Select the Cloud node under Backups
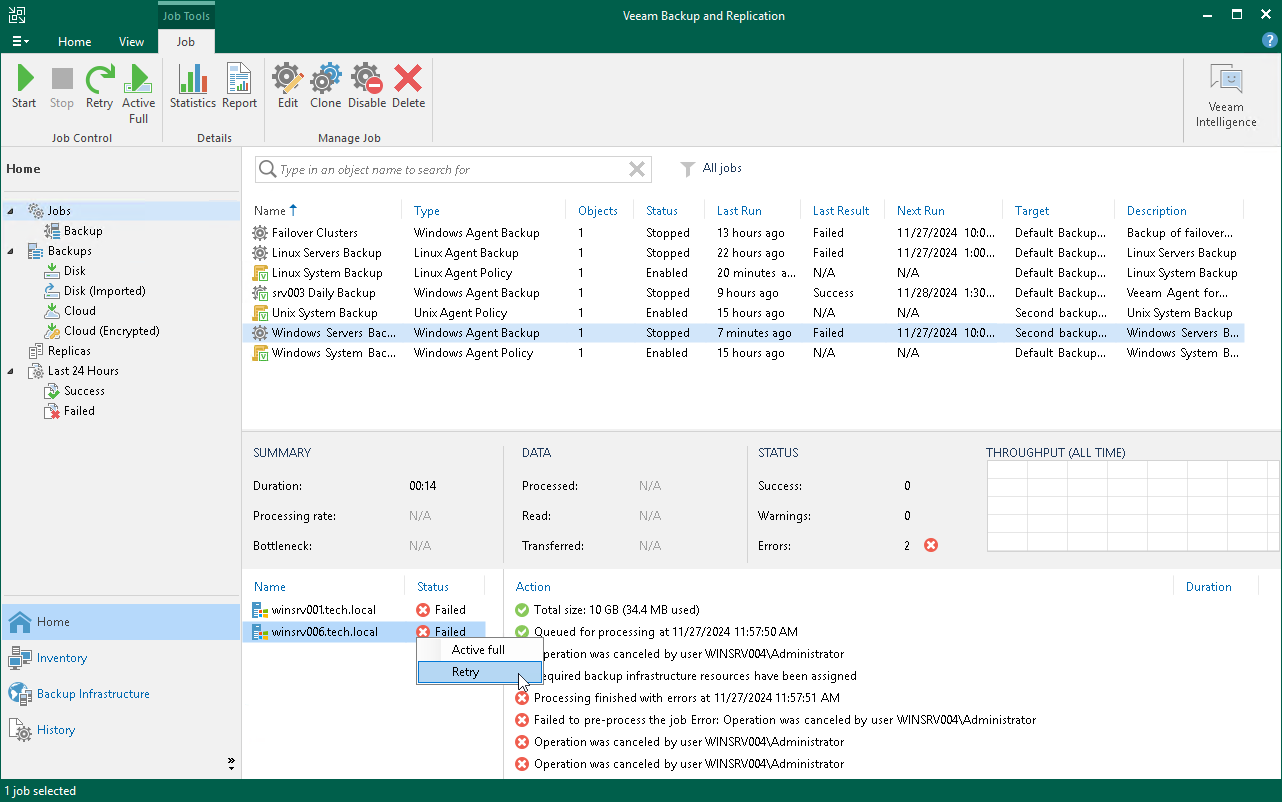 (80, 311)
